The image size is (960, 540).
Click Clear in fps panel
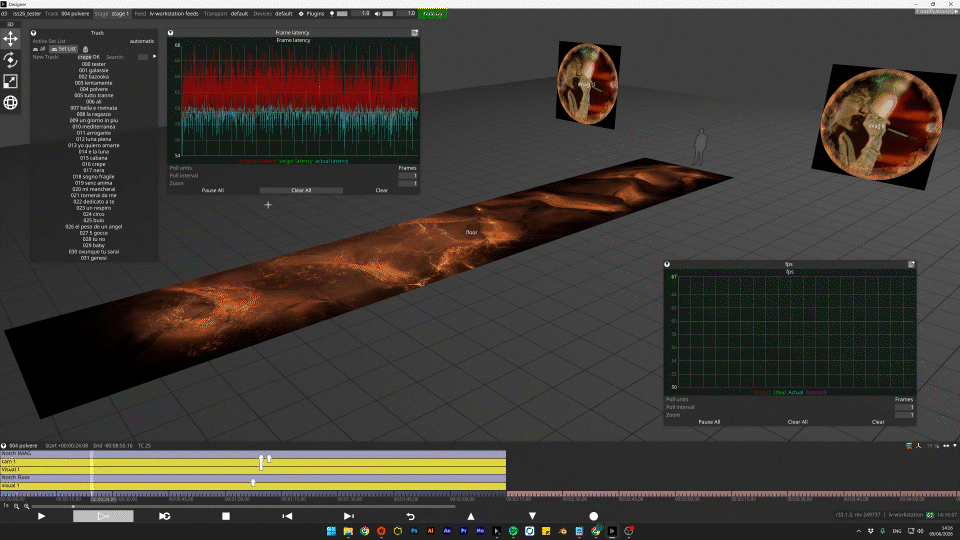(878, 422)
